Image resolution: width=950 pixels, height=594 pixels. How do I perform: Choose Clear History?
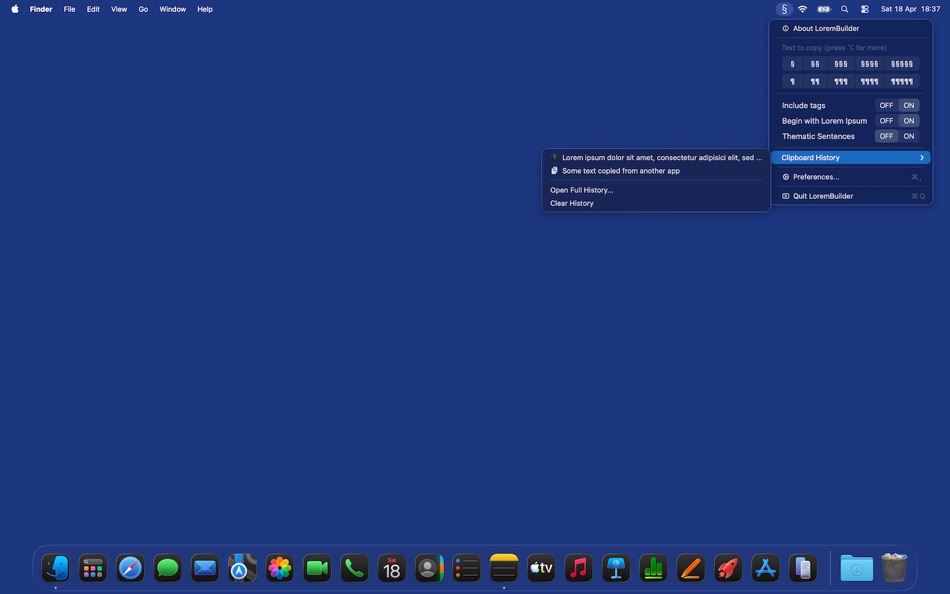pyautogui.click(x=656, y=203)
